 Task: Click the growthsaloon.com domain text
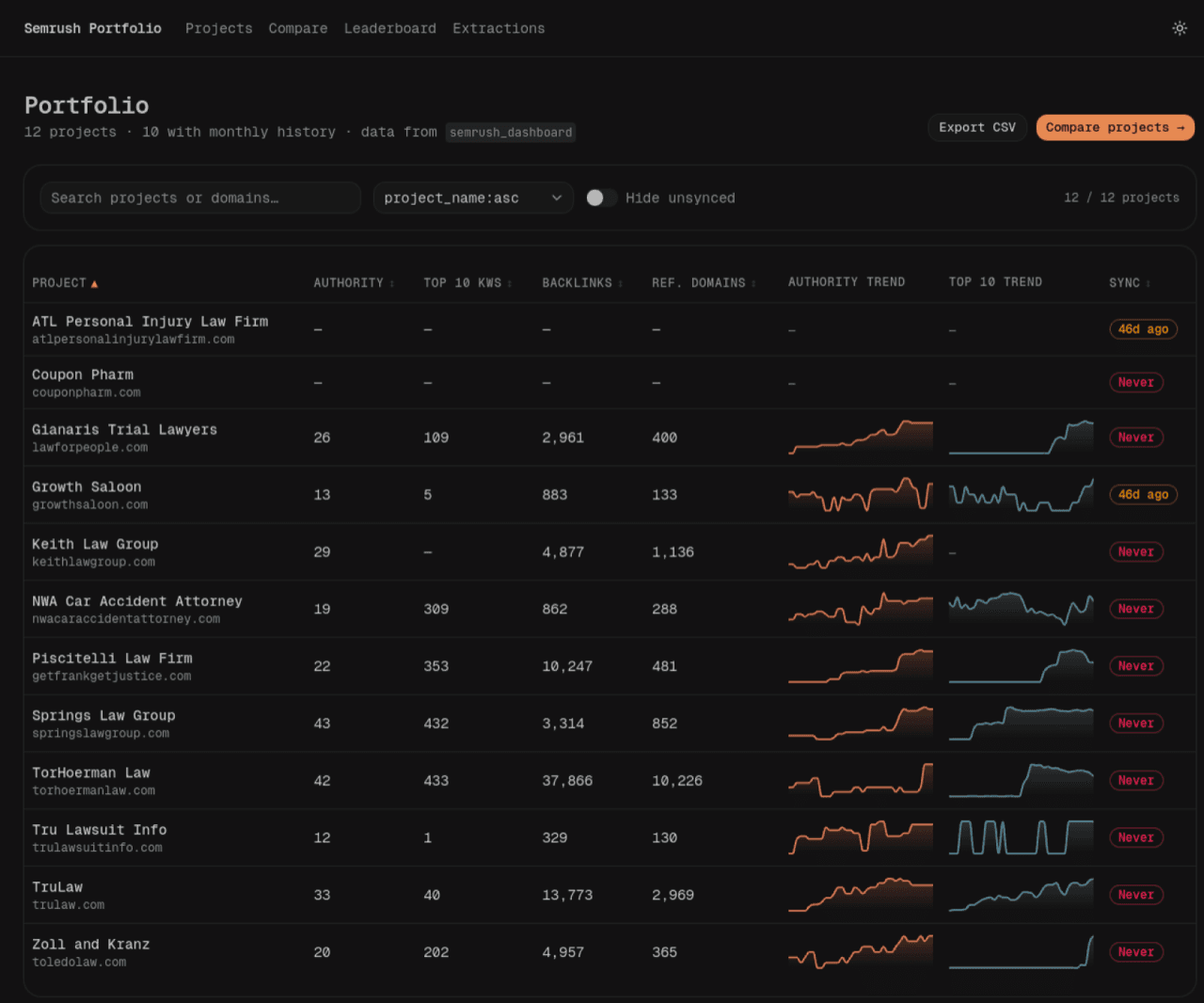89,505
